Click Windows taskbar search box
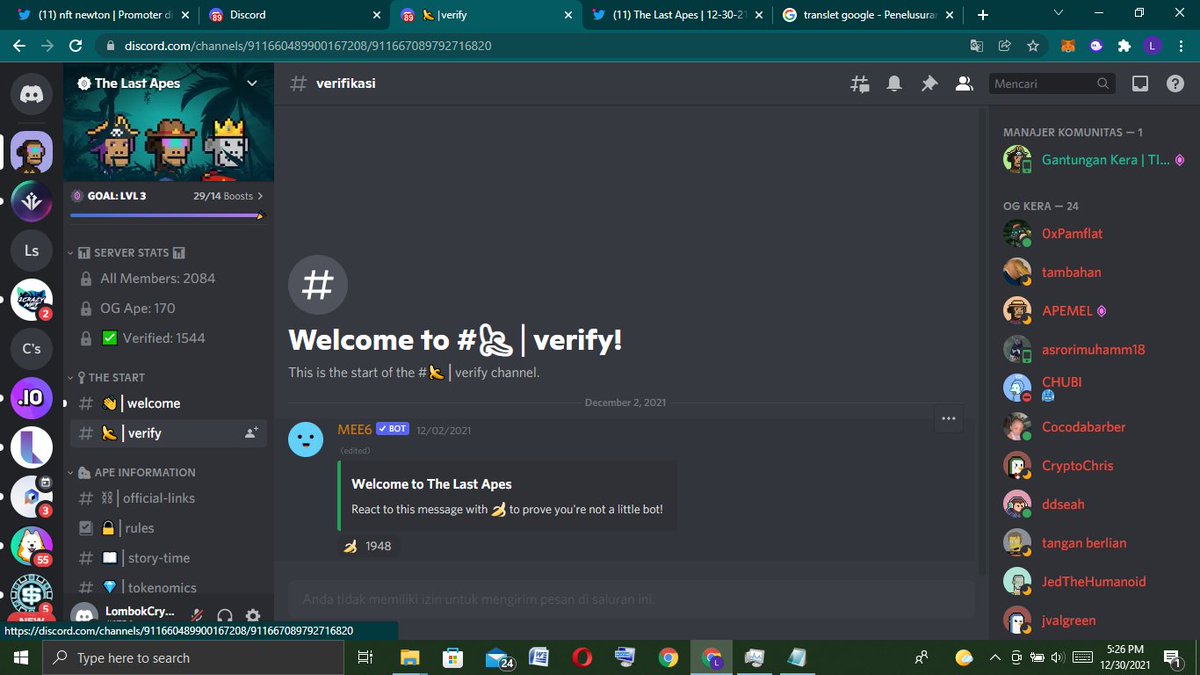This screenshot has height=675, width=1200. click(x=192, y=658)
